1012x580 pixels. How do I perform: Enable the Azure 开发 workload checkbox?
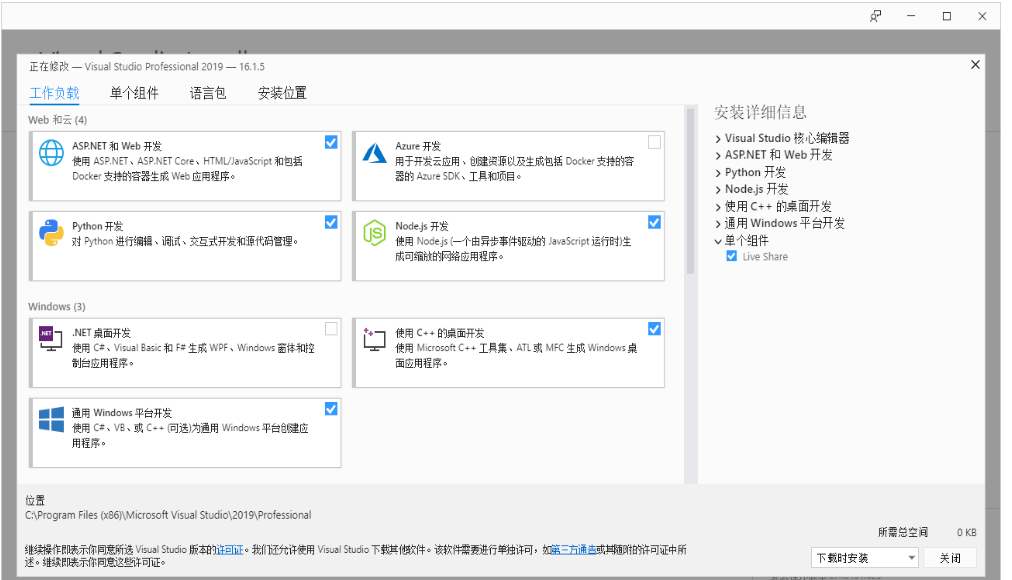pyautogui.click(x=655, y=142)
